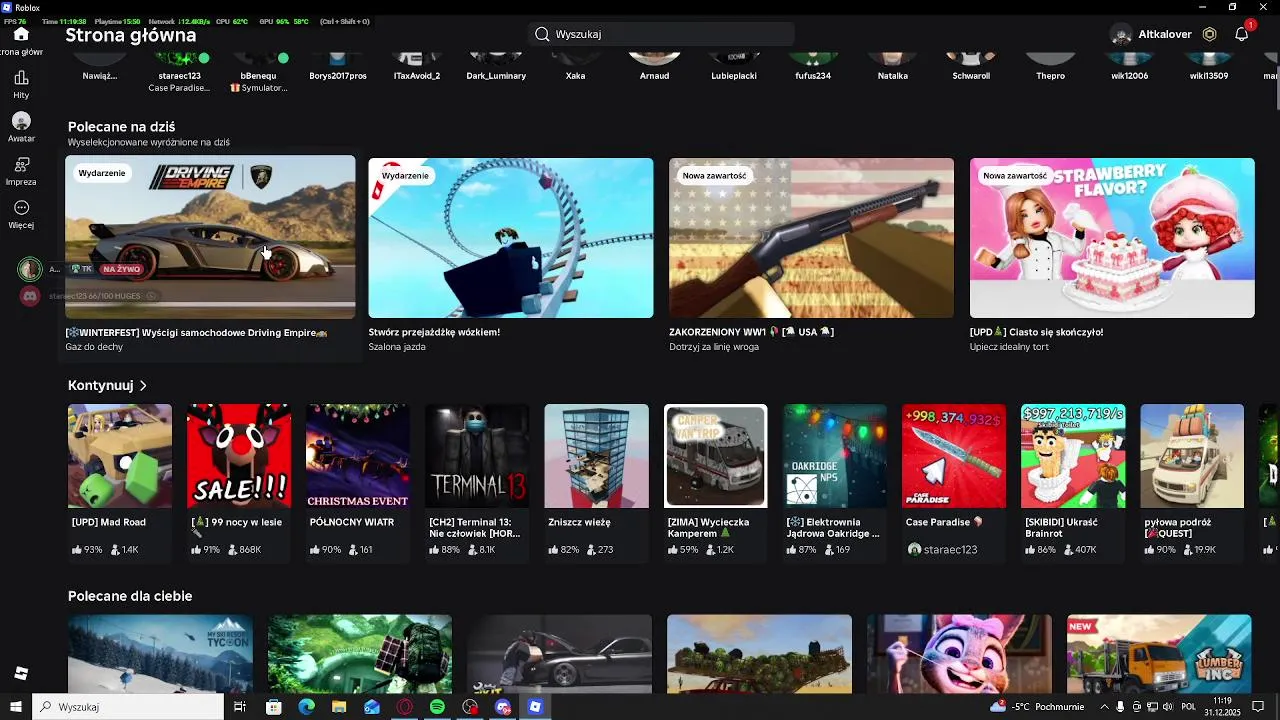Open the Windows notification center icon
The width and height of the screenshot is (1280, 720).
tap(1258, 707)
